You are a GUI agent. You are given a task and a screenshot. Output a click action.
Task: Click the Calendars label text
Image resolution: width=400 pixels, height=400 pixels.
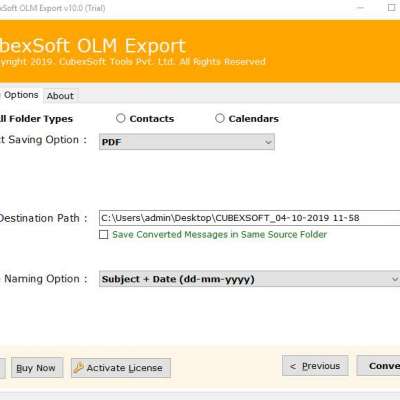(254, 119)
